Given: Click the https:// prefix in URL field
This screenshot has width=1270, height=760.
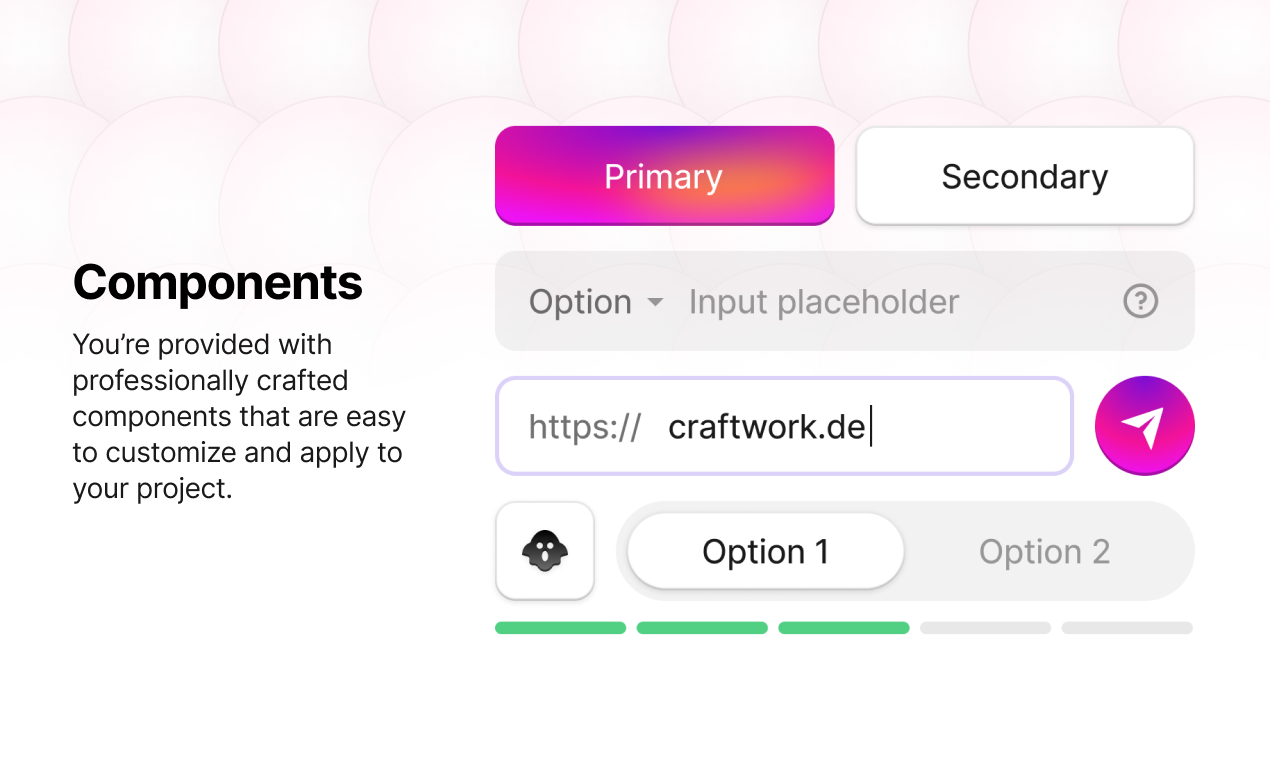Looking at the screenshot, I should point(585,427).
